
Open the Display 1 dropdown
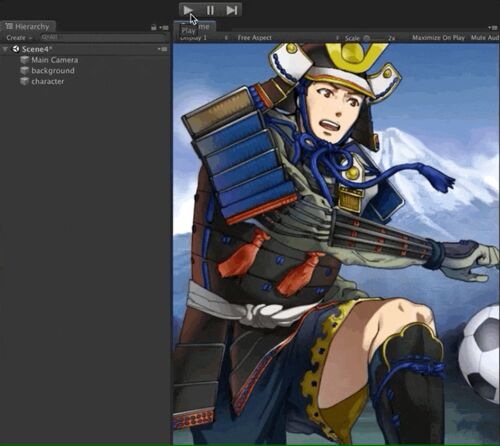(x=203, y=38)
